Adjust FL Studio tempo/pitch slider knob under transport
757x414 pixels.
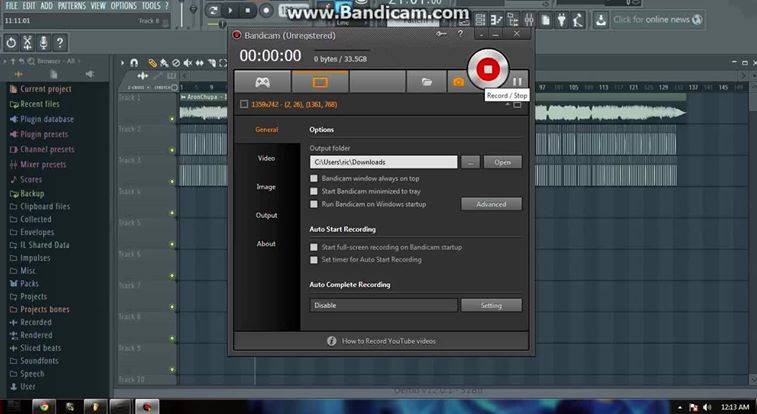click(x=221, y=24)
